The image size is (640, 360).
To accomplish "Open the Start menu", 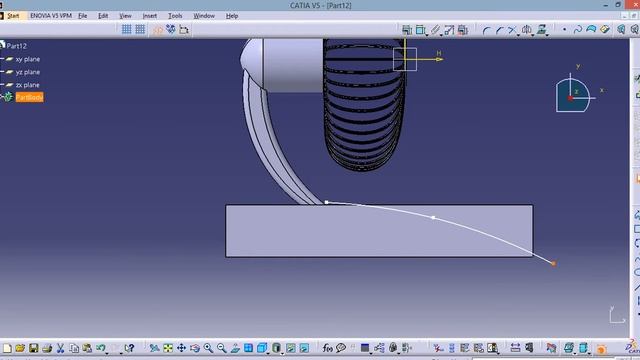I will (x=13, y=16).
